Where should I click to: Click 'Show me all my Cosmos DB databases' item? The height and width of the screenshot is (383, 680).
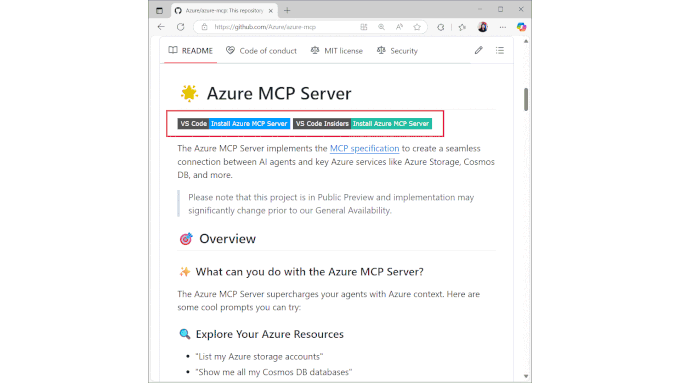coord(274,372)
